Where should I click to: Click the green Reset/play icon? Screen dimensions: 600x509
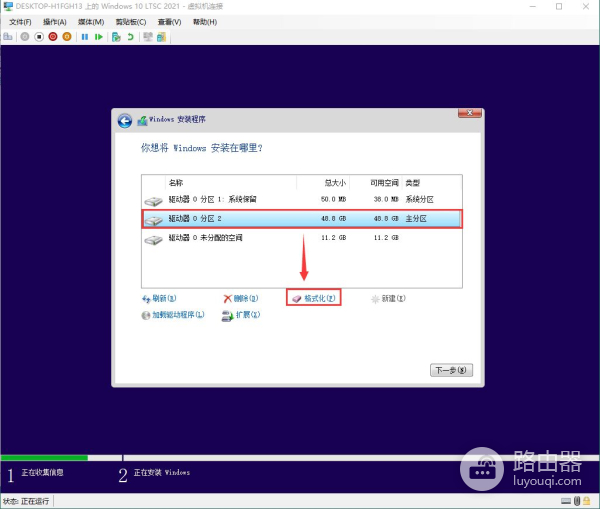99,37
